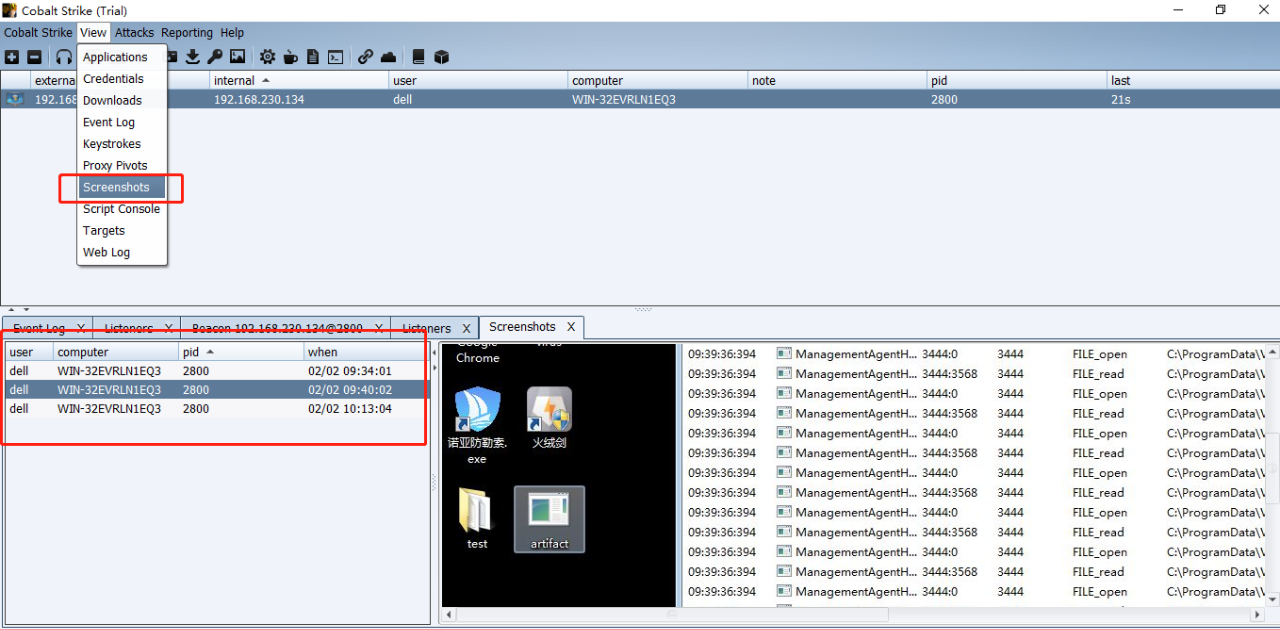Click the right arrow of the log list's horizontal scrollbar
1280x630 pixels.
click(x=1259, y=615)
